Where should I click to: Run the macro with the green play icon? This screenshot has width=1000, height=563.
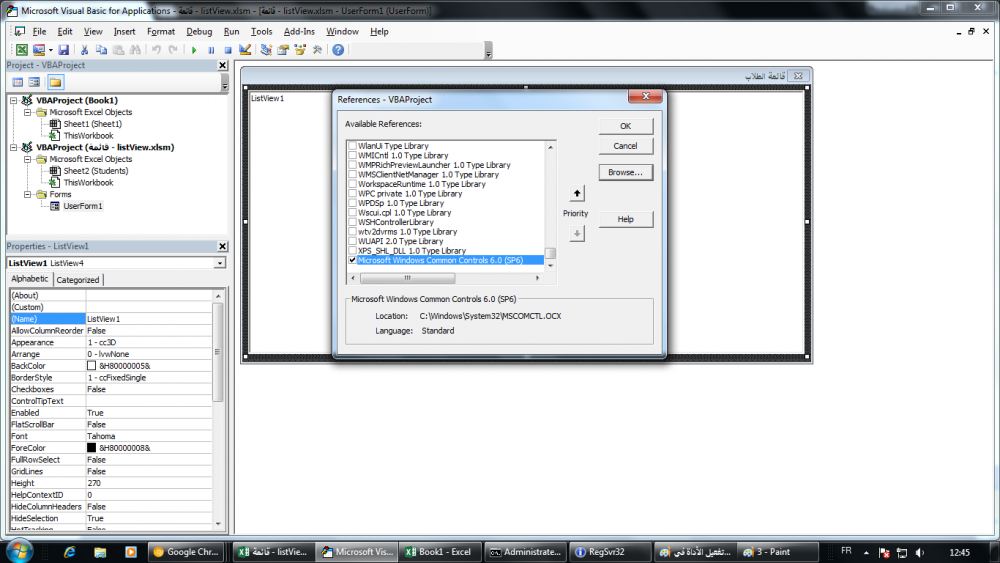click(194, 50)
